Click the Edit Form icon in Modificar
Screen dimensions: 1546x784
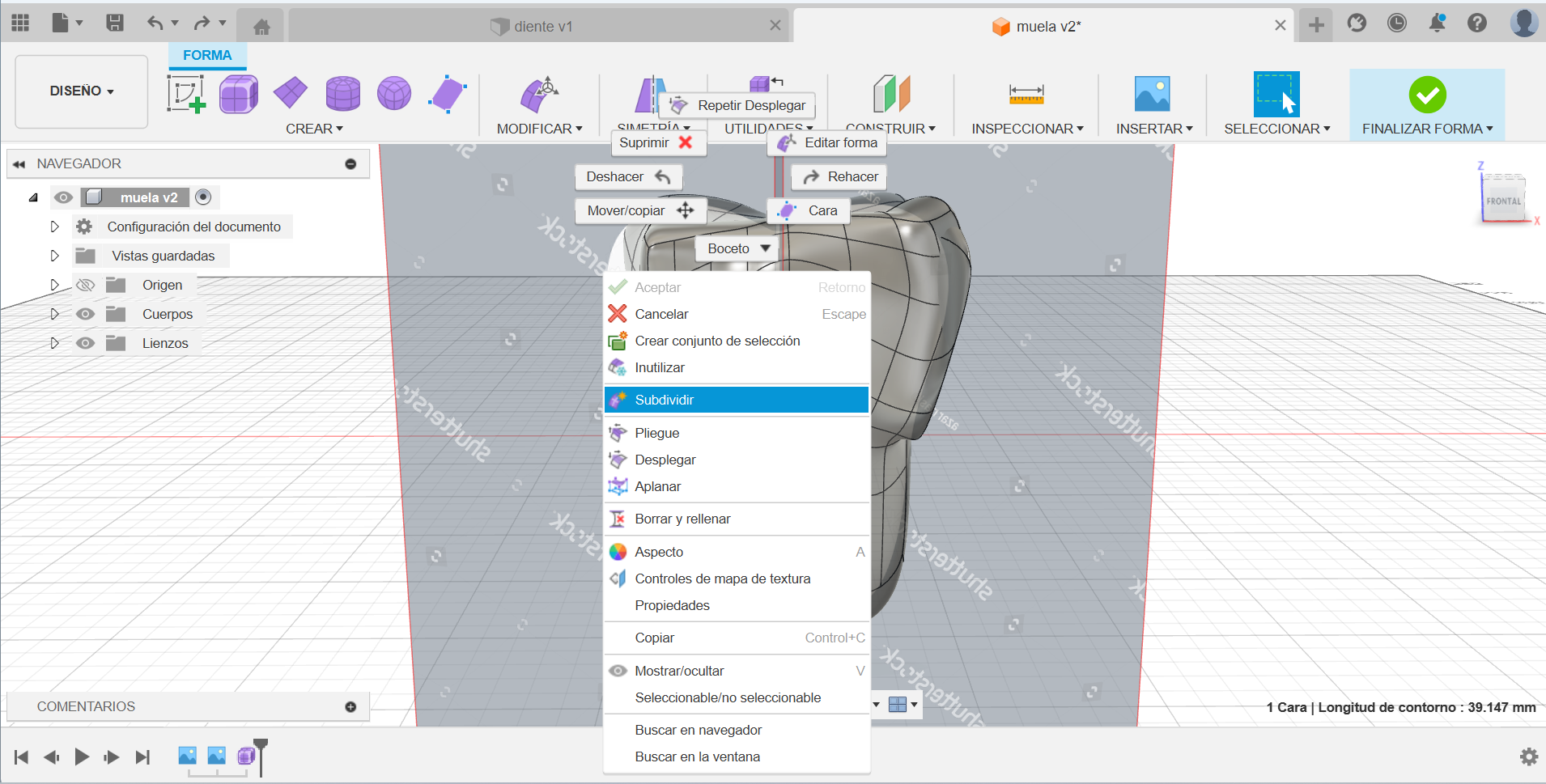539,95
